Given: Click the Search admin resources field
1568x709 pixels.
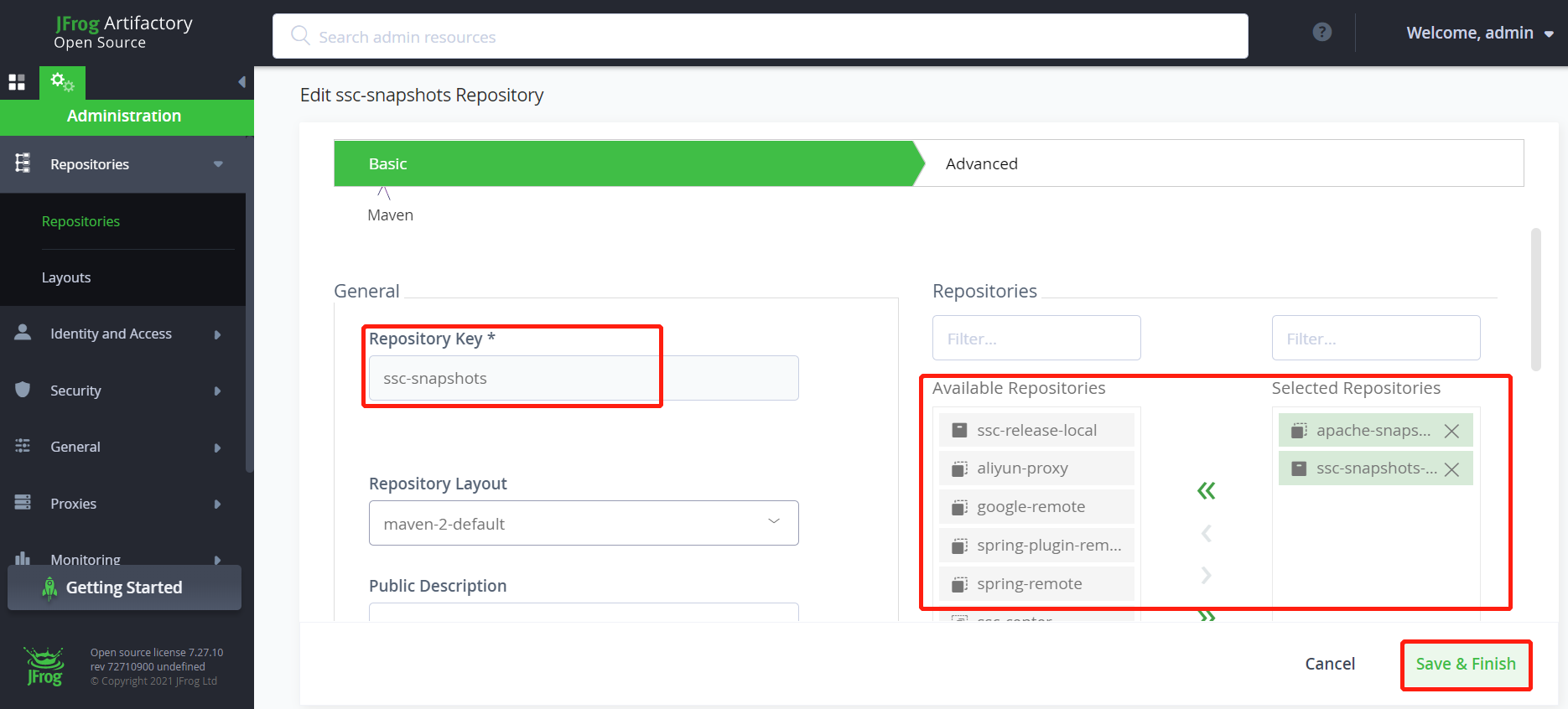Looking at the screenshot, I should [x=761, y=36].
